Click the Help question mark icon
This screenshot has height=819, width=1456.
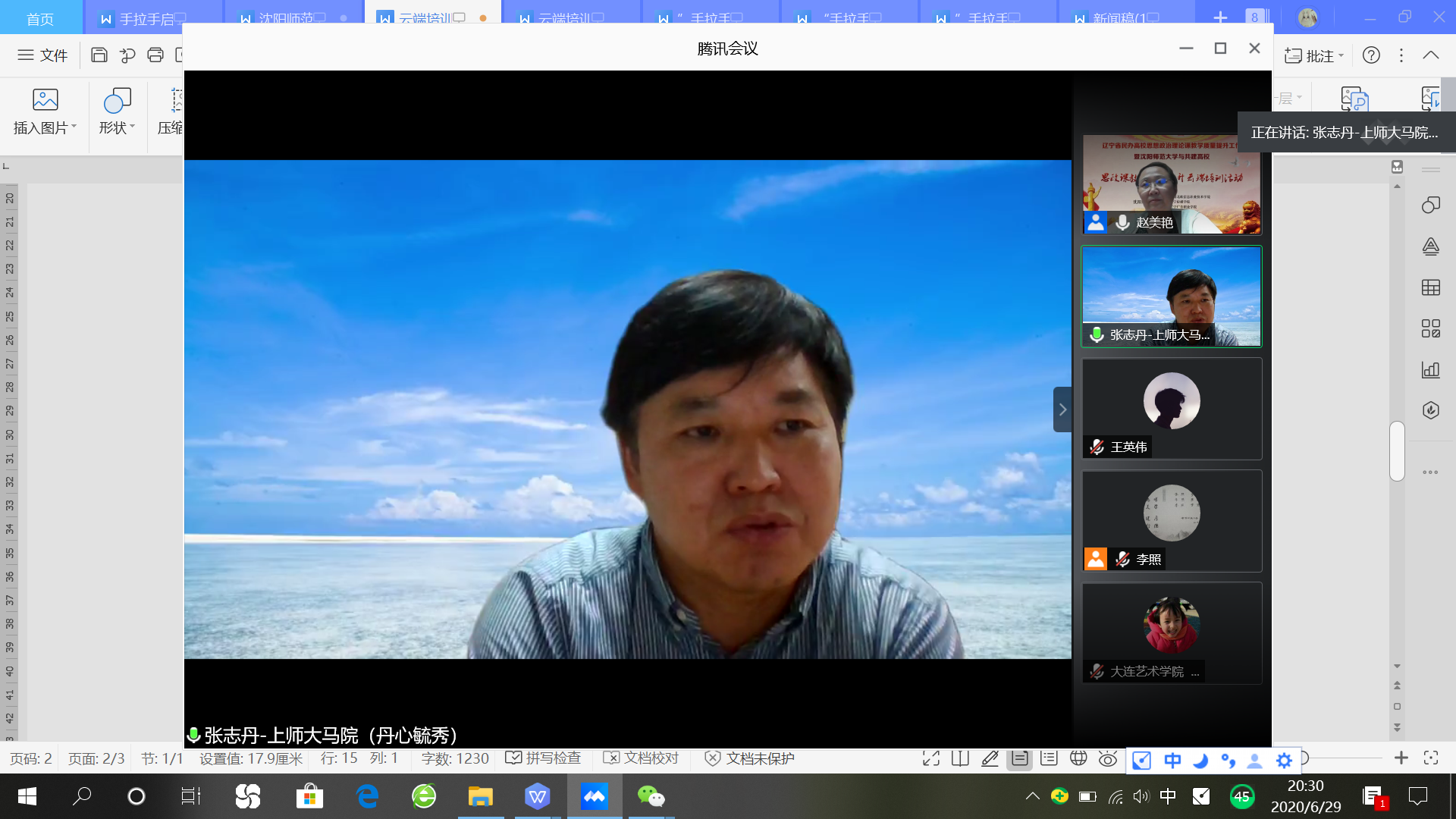pos(1371,55)
